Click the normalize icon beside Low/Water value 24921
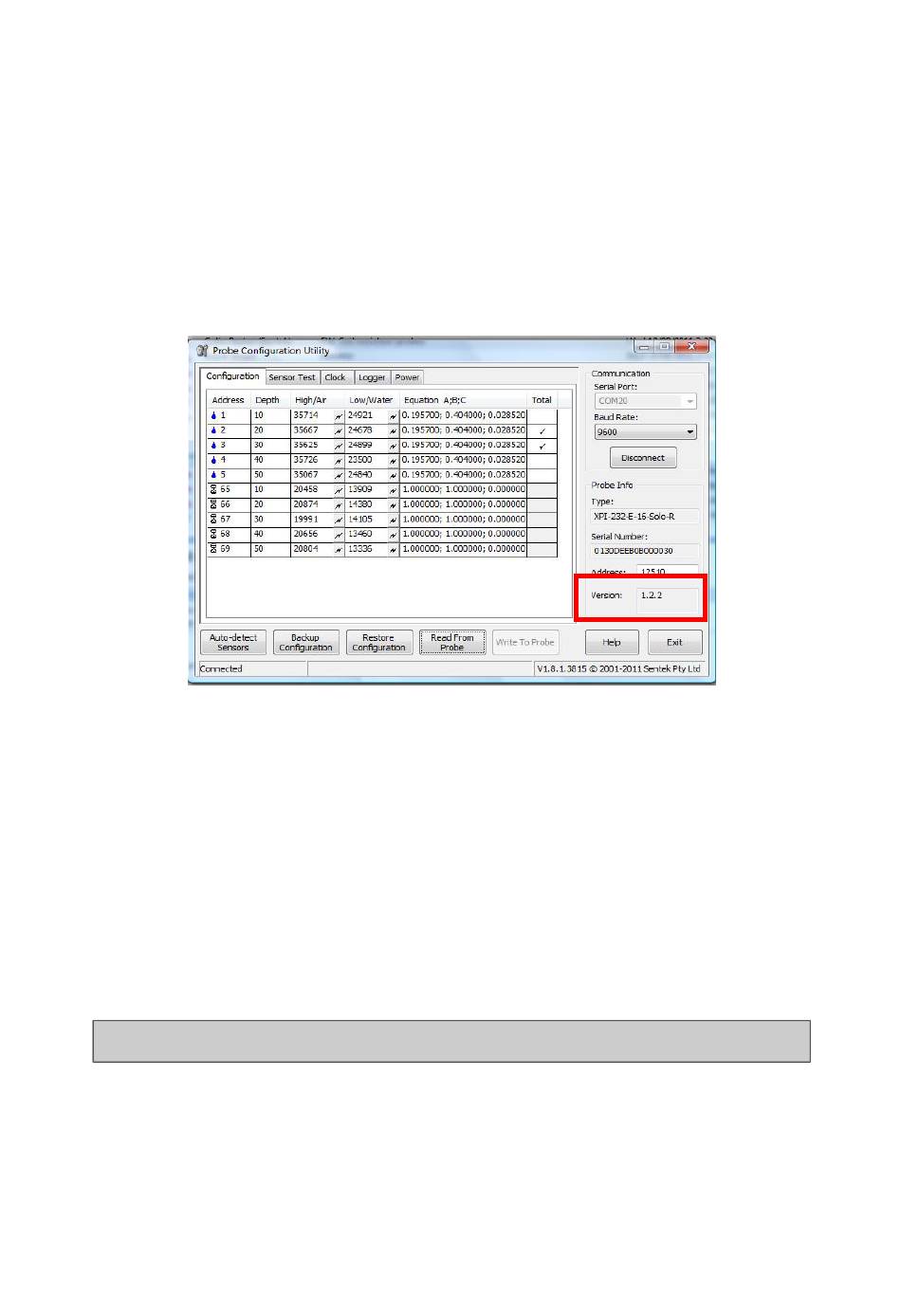The height and width of the screenshot is (1316, 901). tap(393, 416)
